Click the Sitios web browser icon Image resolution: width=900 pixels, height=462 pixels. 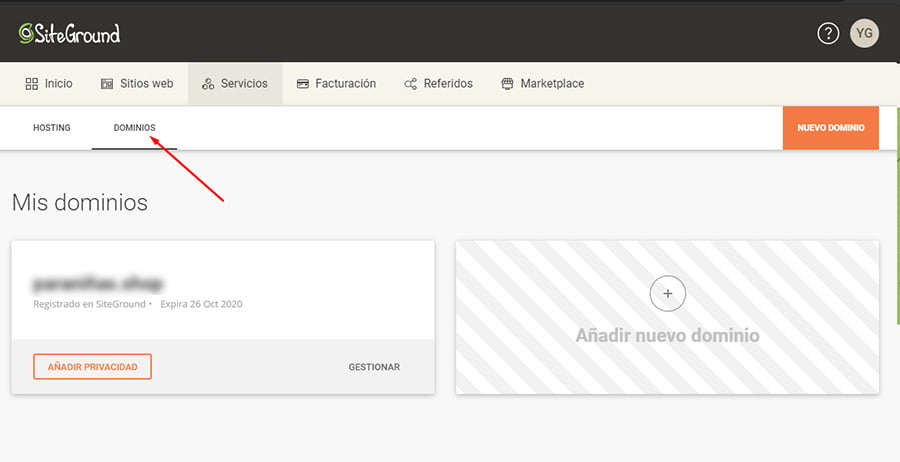(x=107, y=84)
